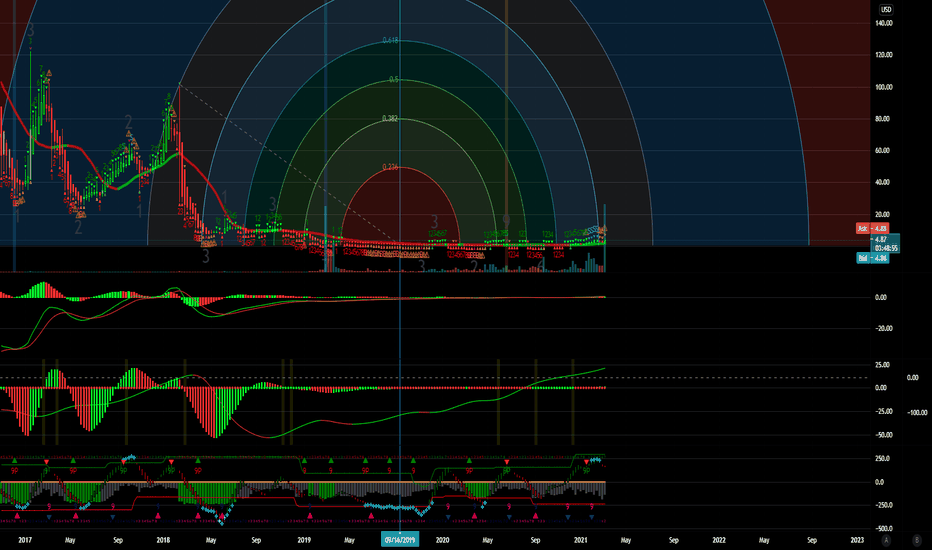Click the 2022 label on time axis
The image size is (932, 550).
tap(719, 540)
